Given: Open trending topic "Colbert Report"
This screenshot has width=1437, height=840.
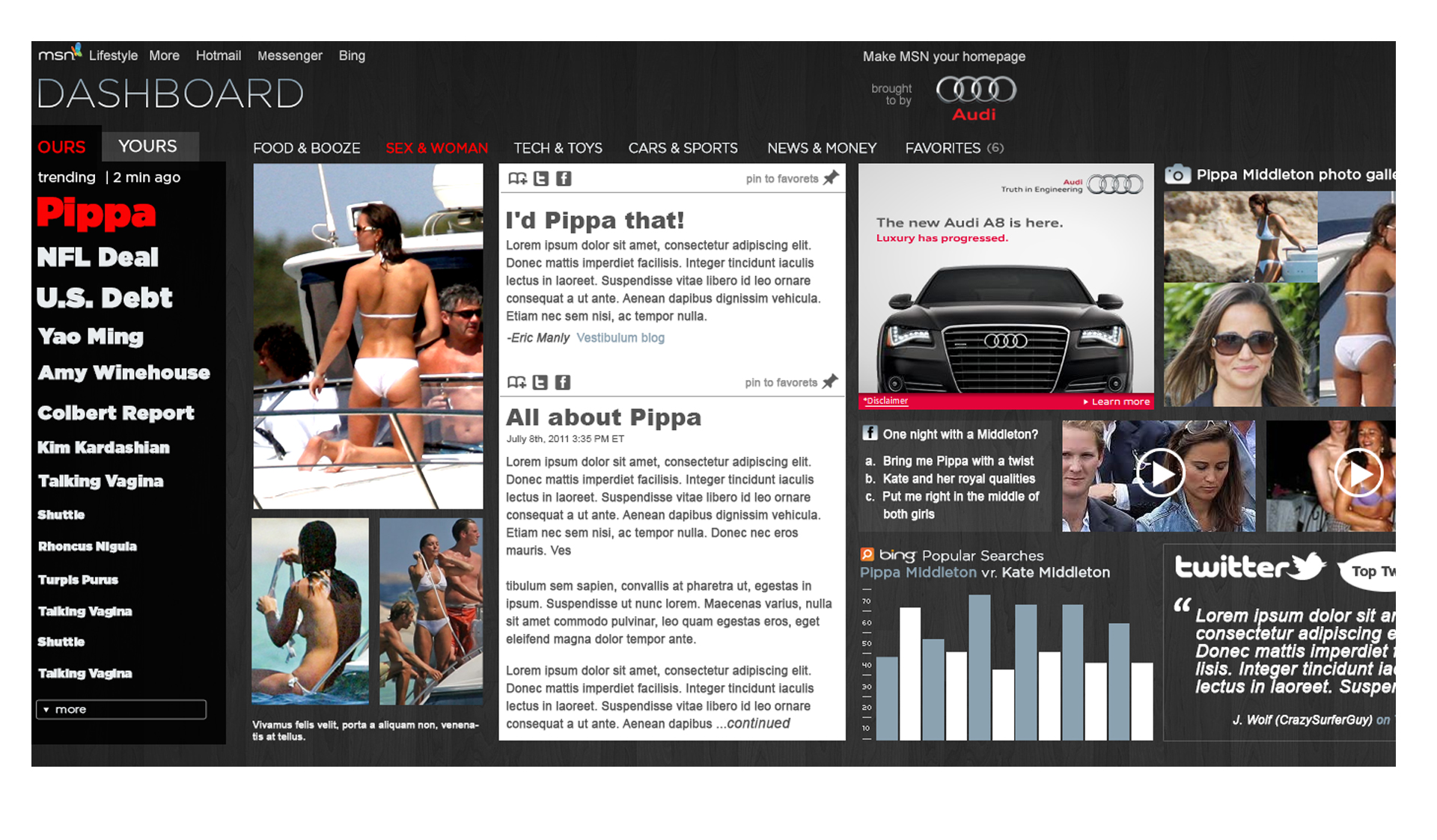Looking at the screenshot, I should click(x=116, y=413).
